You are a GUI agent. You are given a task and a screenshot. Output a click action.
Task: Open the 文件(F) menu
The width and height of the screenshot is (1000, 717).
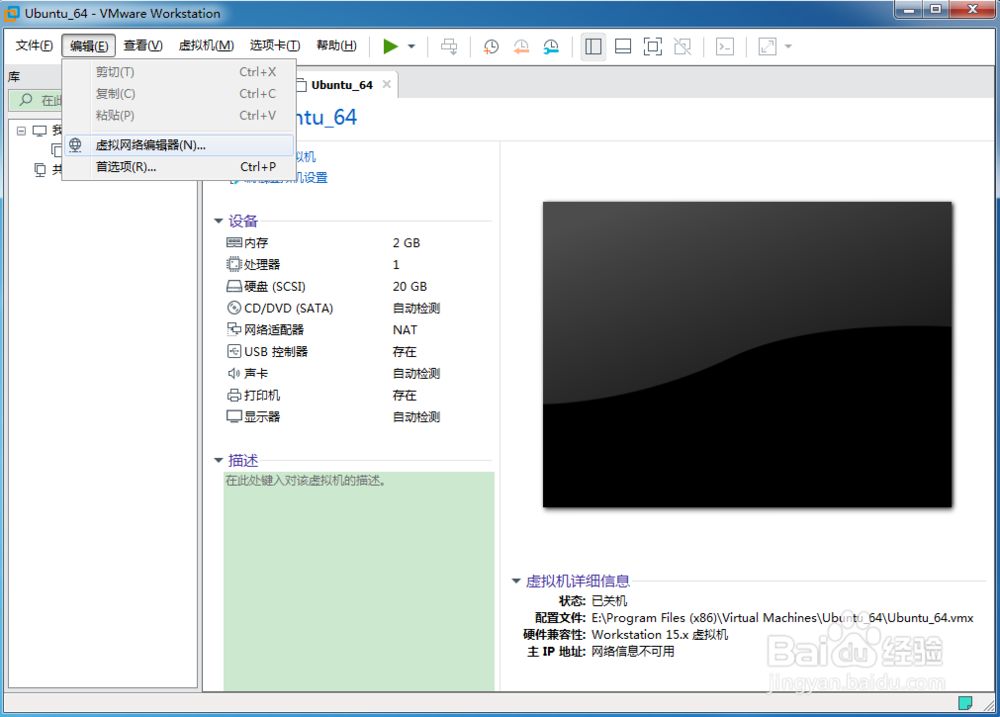pos(34,45)
